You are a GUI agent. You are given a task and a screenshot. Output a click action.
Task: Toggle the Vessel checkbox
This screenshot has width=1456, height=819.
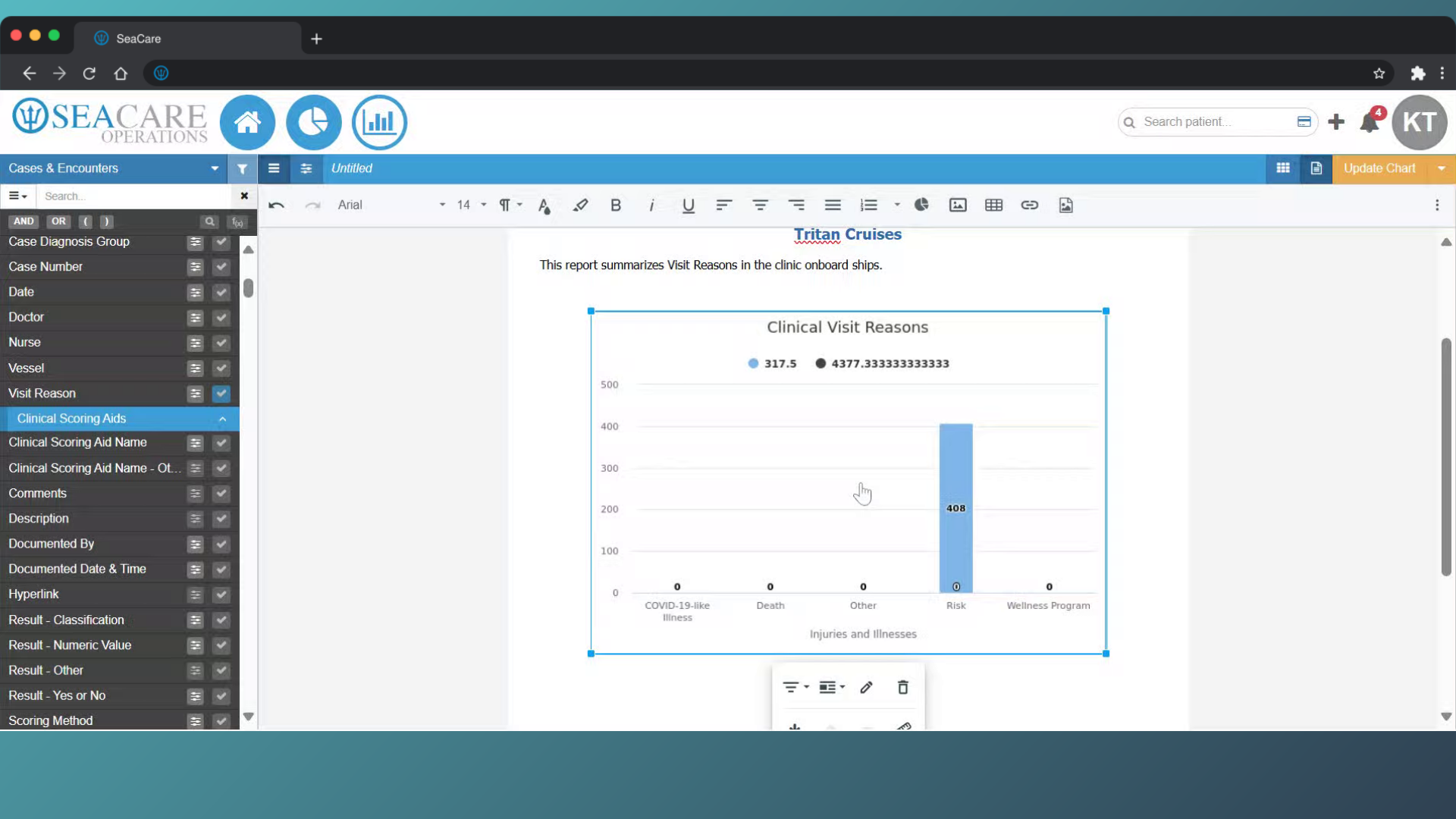pyautogui.click(x=221, y=369)
